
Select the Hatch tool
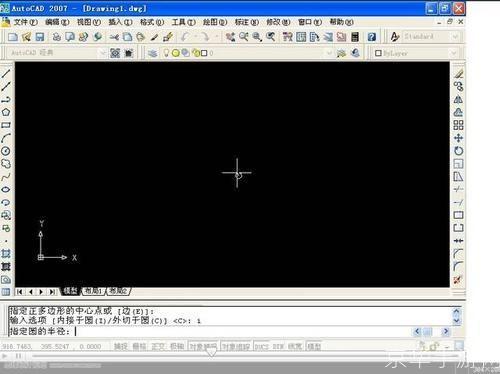click(x=6, y=254)
